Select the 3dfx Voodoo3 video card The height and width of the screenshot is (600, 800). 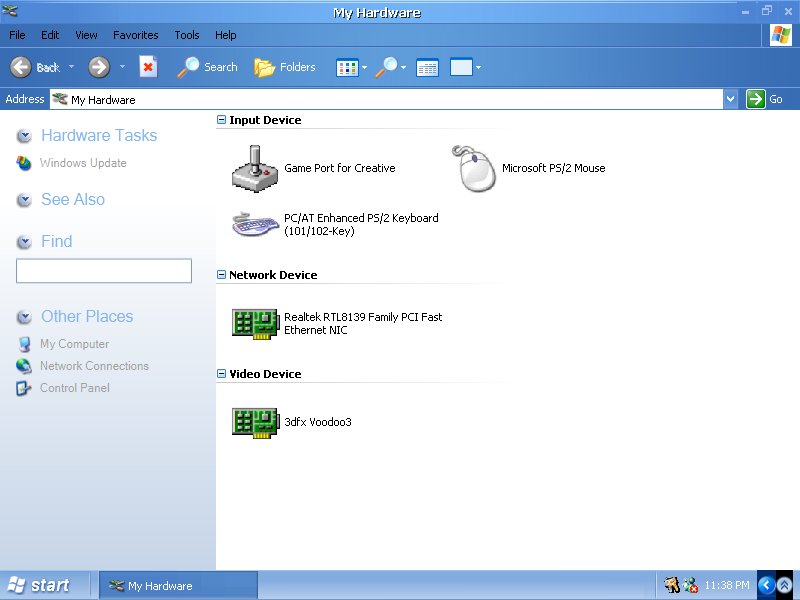255,422
